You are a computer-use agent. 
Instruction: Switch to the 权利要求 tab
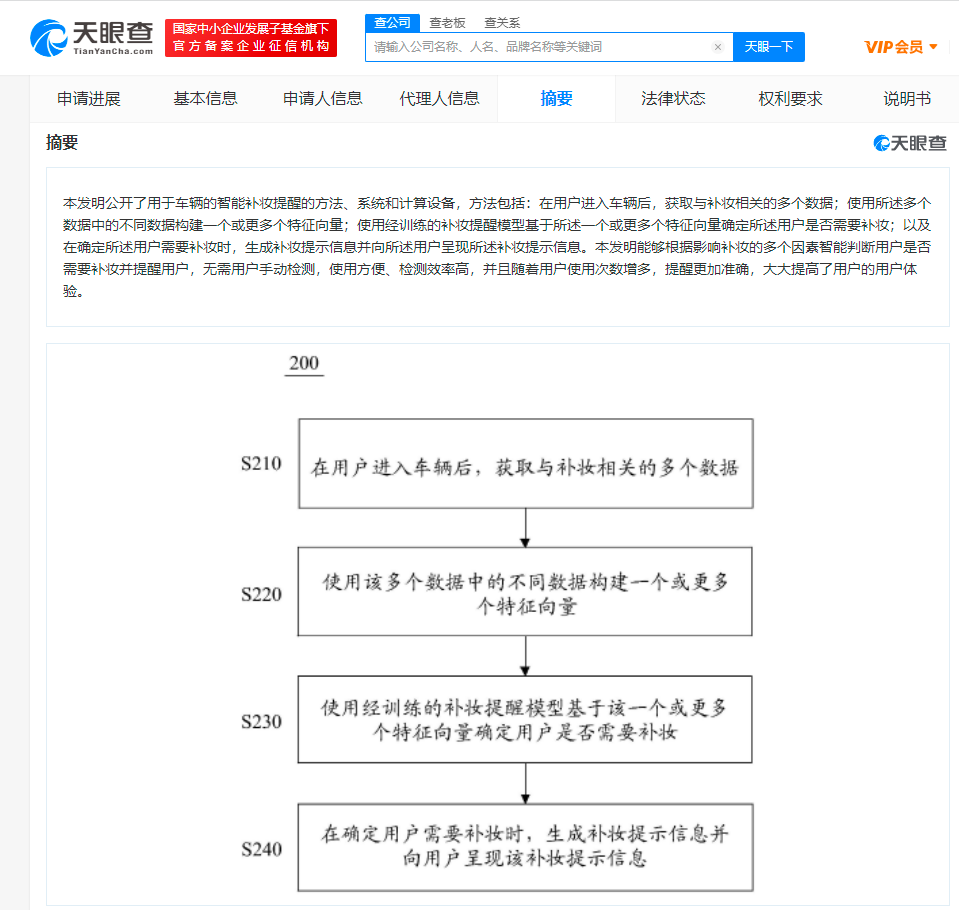click(790, 98)
